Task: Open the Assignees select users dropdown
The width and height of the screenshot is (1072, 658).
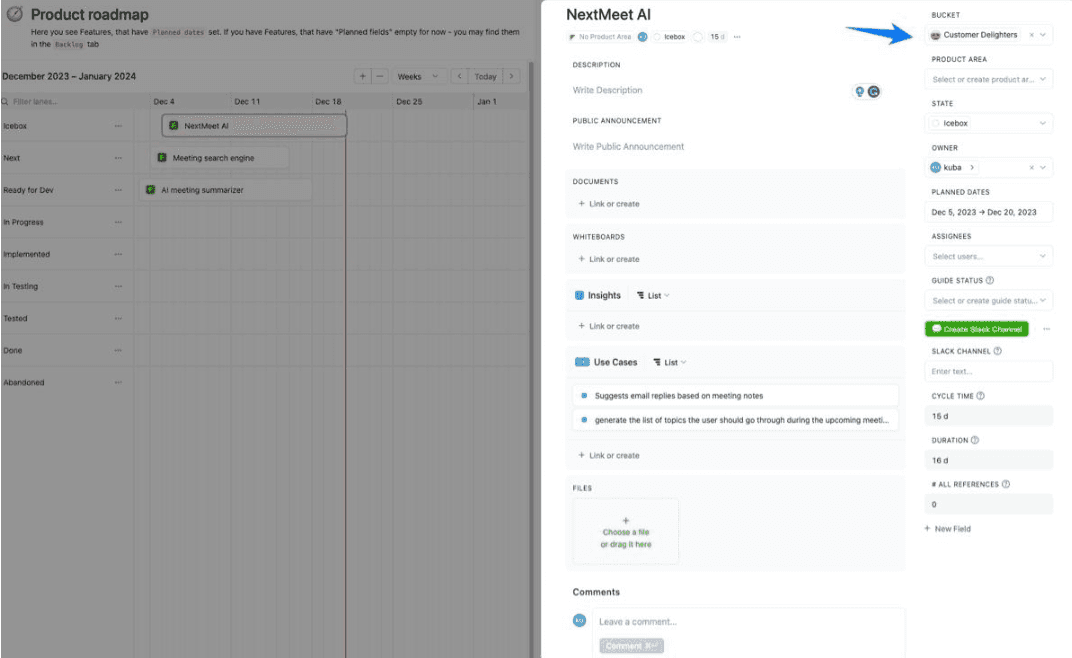Action: click(988, 257)
